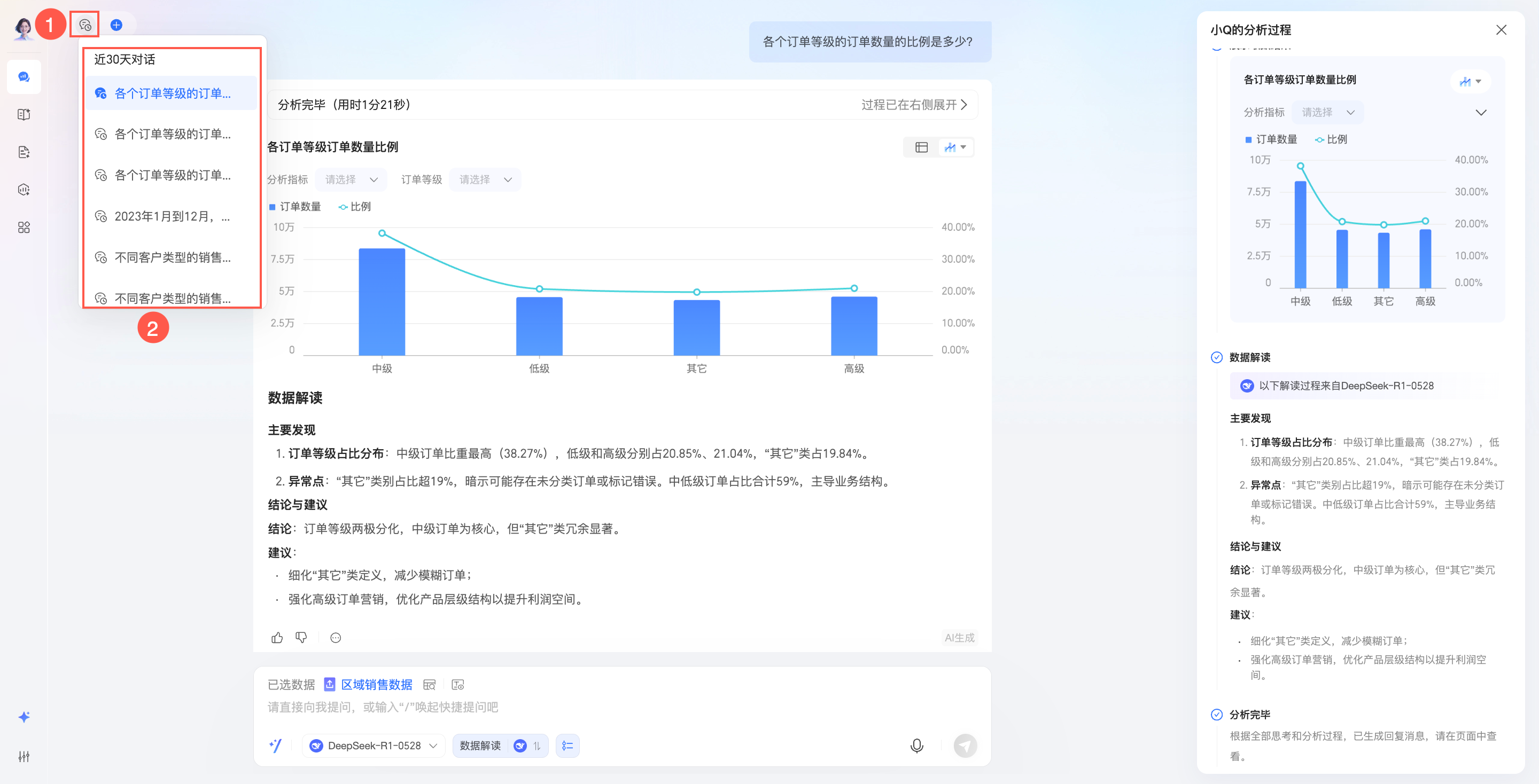
Task: Click 以下解读过程来自DeepSeek-R1-0528 note
Action: (1346, 386)
